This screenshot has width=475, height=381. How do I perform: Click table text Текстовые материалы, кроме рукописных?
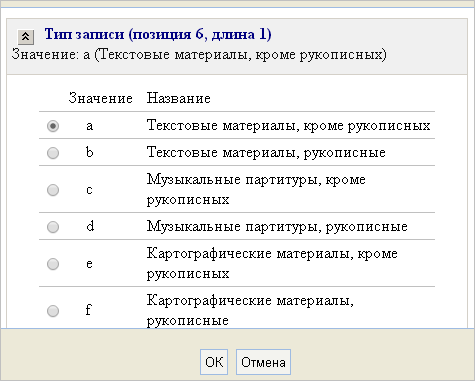coord(289,126)
